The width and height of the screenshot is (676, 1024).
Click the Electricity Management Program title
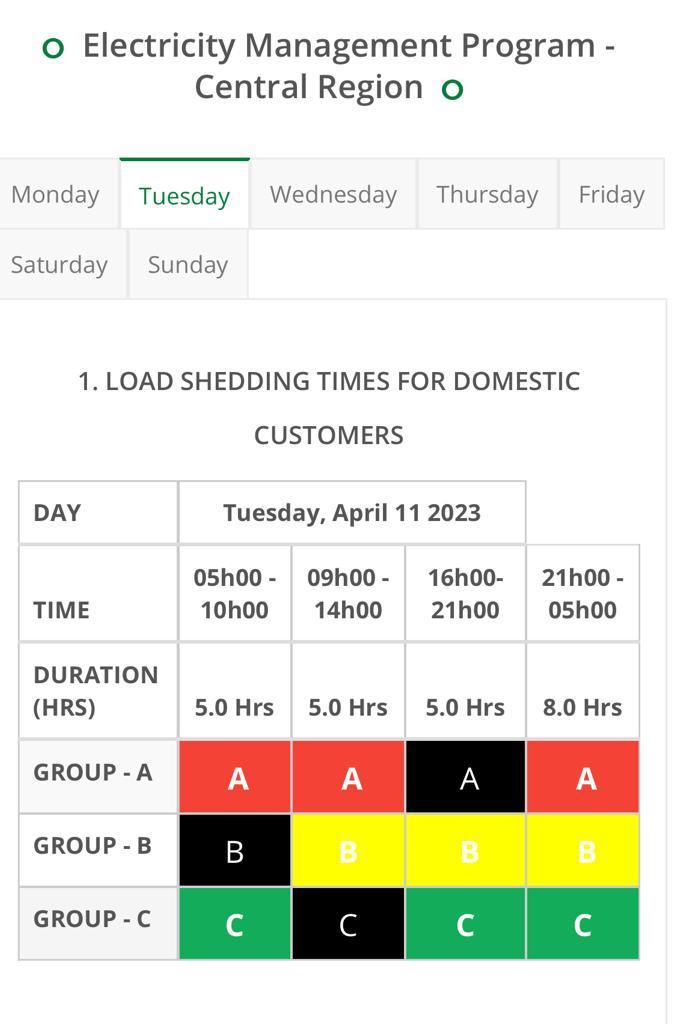pos(330,66)
